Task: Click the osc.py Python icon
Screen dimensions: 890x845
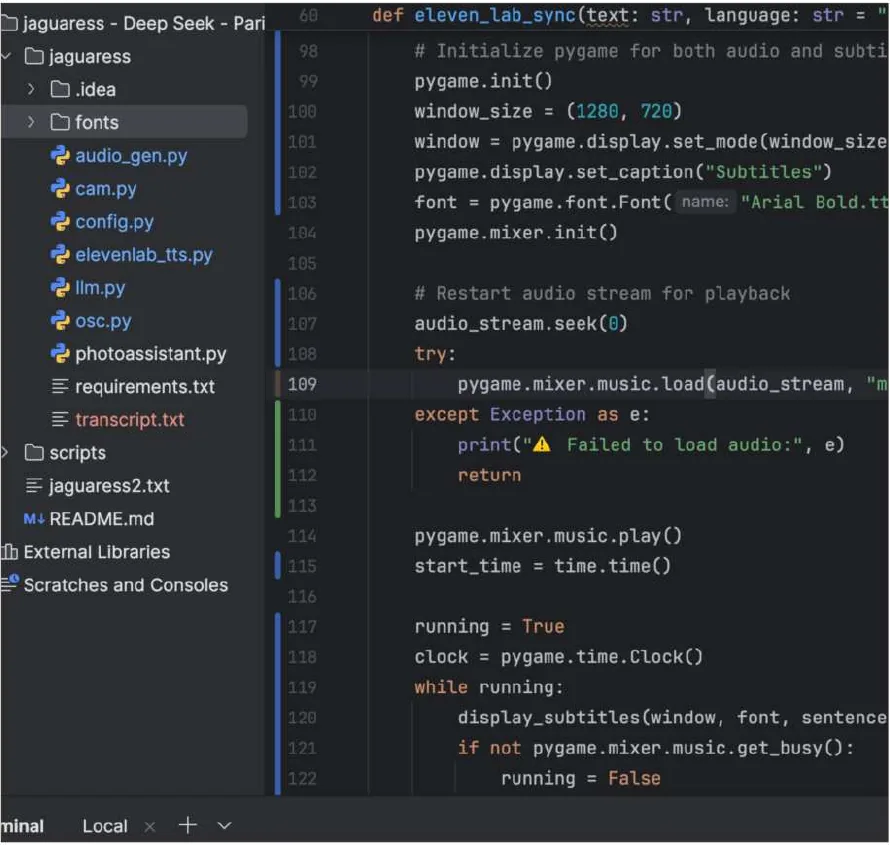Action: coord(60,321)
